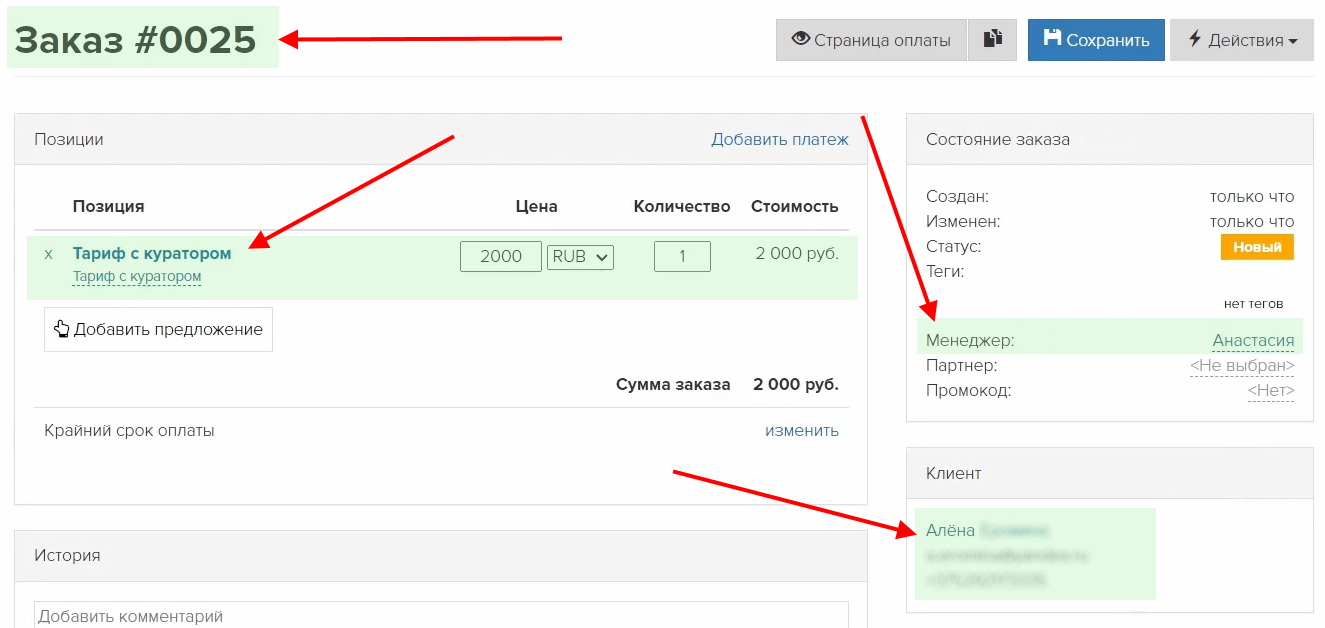The height and width of the screenshot is (628, 1325).
Task: Set promo code by clicking Нет
Action: pos(1270,391)
